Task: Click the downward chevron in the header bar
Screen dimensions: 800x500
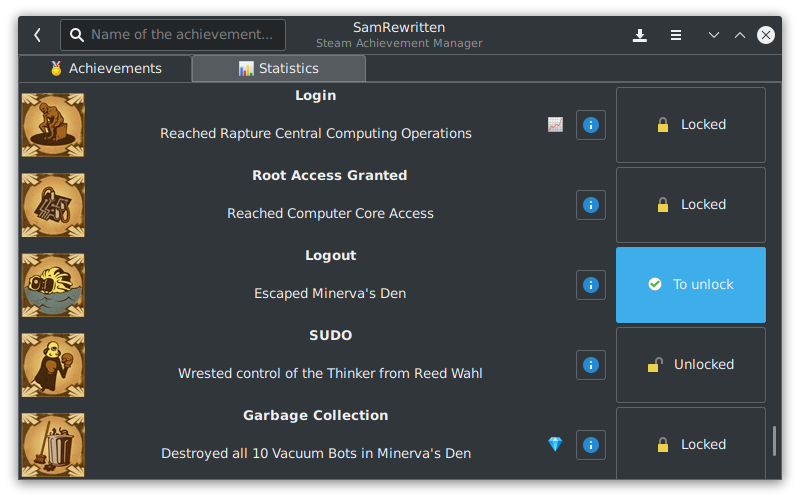Action: (714, 35)
